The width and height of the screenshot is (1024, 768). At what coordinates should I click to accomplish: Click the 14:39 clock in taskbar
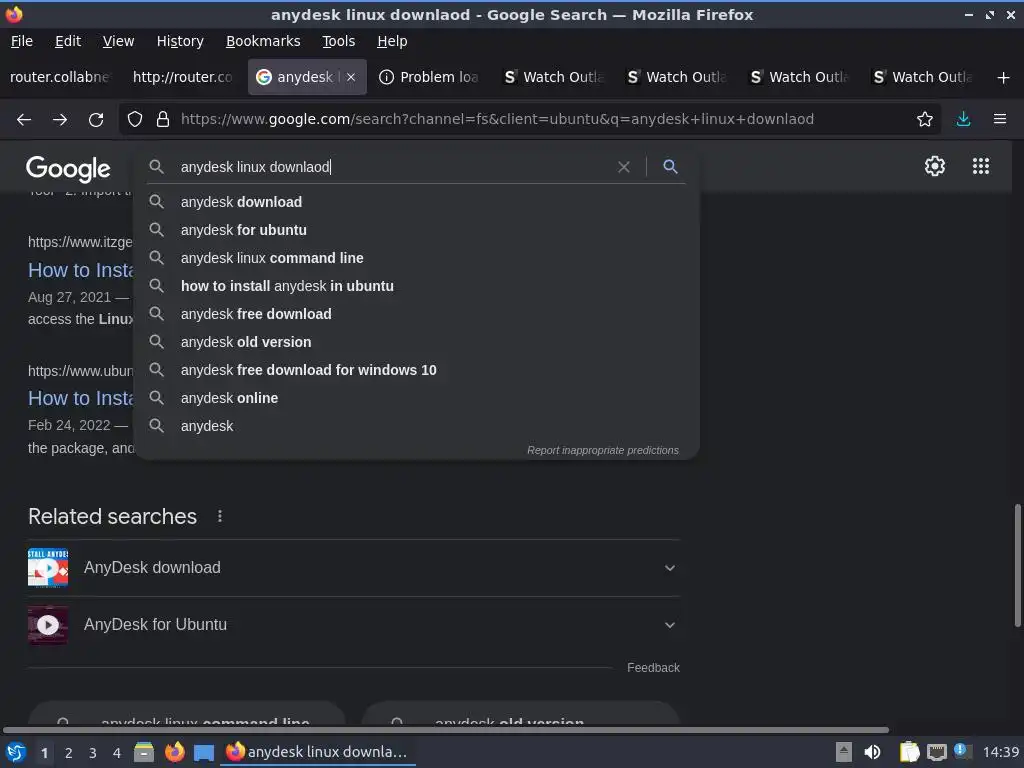click(x=1001, y=752)
